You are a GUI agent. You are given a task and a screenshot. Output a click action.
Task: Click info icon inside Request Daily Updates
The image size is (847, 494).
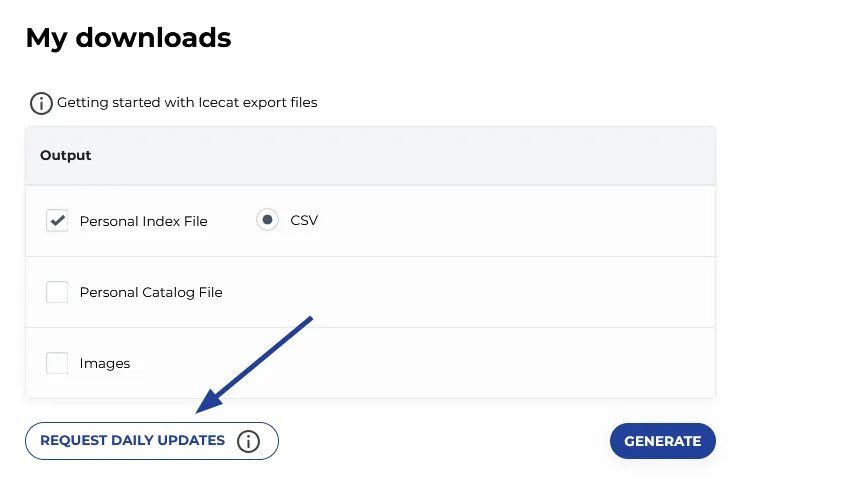(248, 441)
